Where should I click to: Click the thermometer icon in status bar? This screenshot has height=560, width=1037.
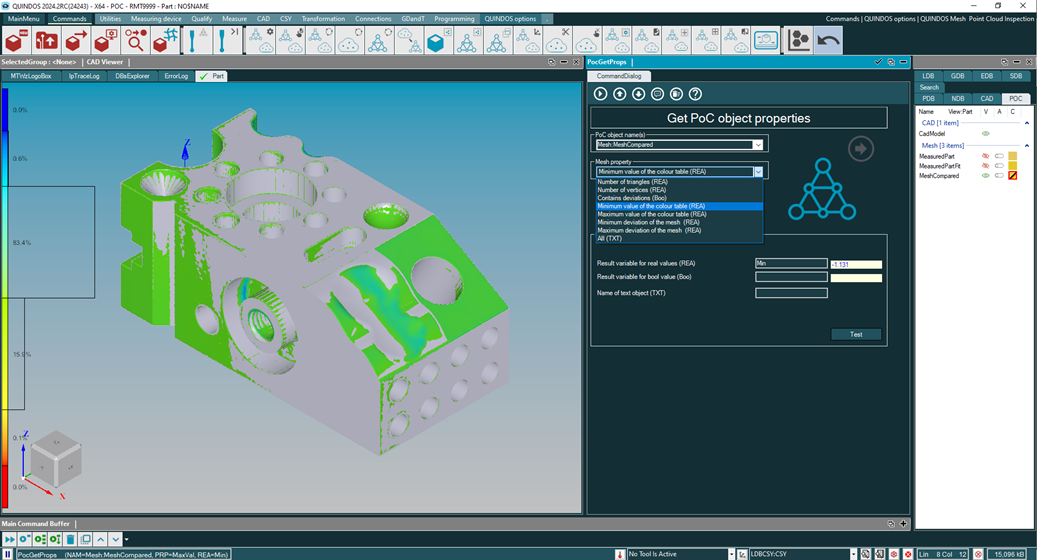[x=620, y=554]
